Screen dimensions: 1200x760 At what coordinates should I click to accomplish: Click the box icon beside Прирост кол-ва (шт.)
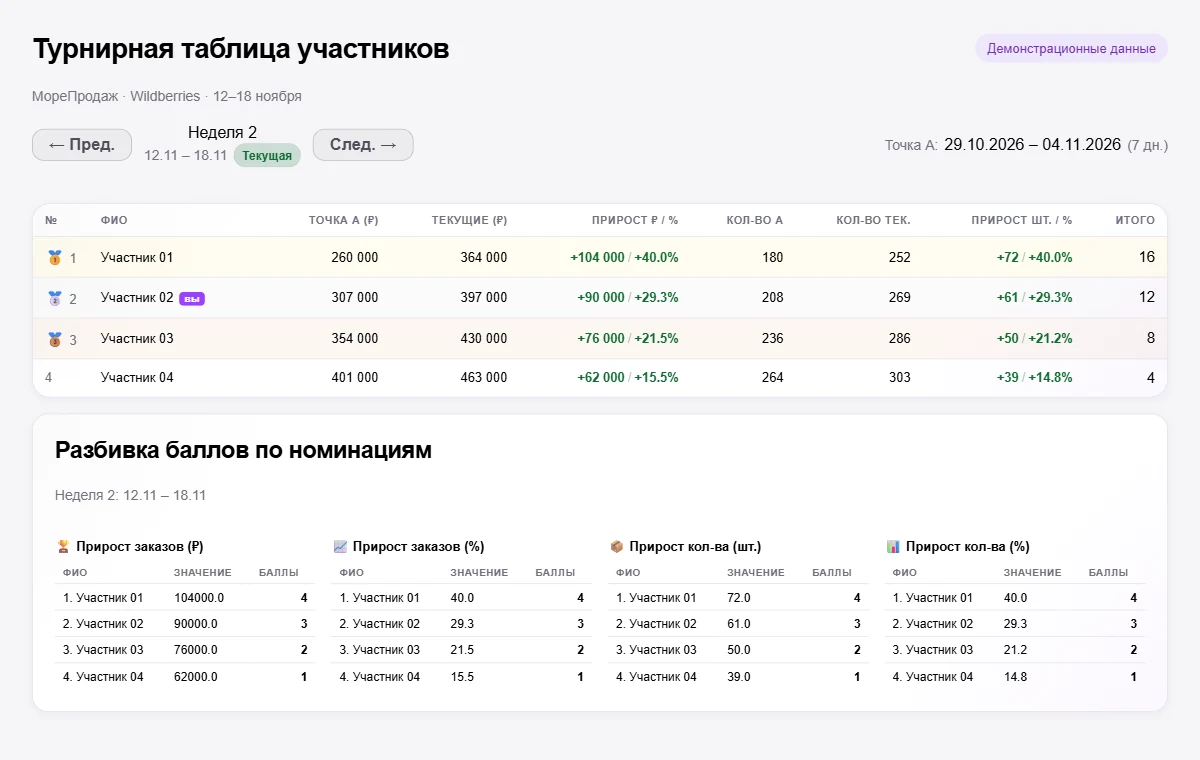(617, 547)
